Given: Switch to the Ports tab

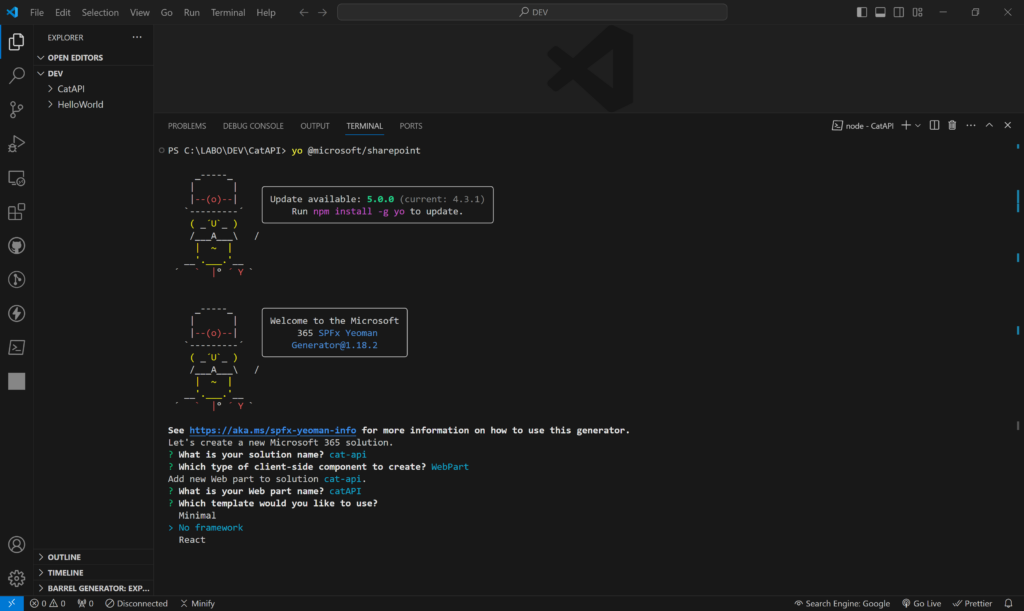Looking at the screenshot, I should [411, 126].
